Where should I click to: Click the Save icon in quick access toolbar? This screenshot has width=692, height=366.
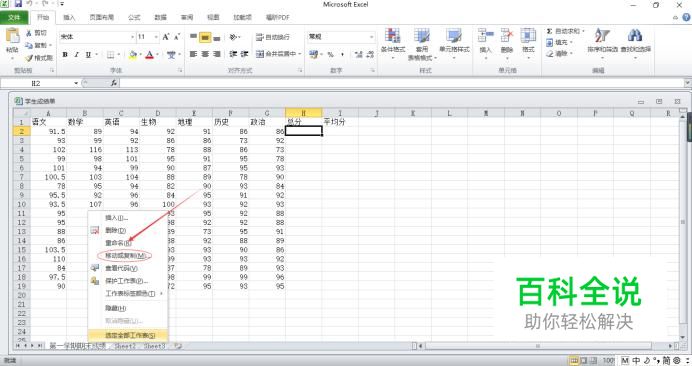click(18, 4)
